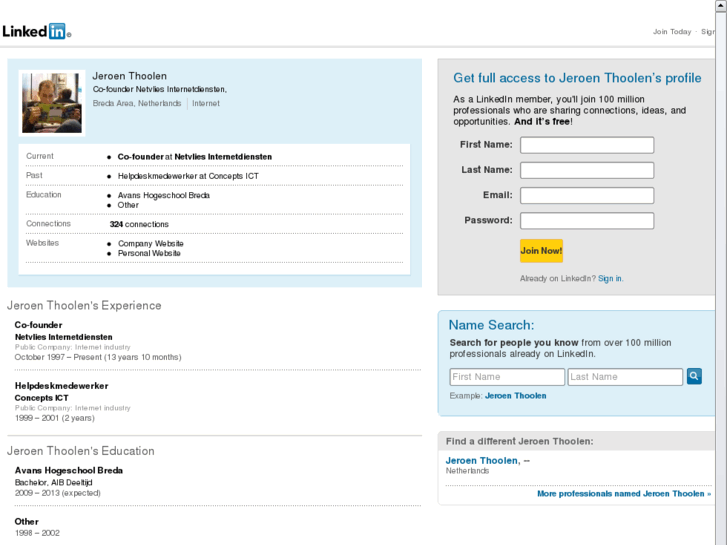The width and height of the screenshot is (727, 545).
Task: Focus the Name Search Last Name box
Action: click(x=625, y=377)
